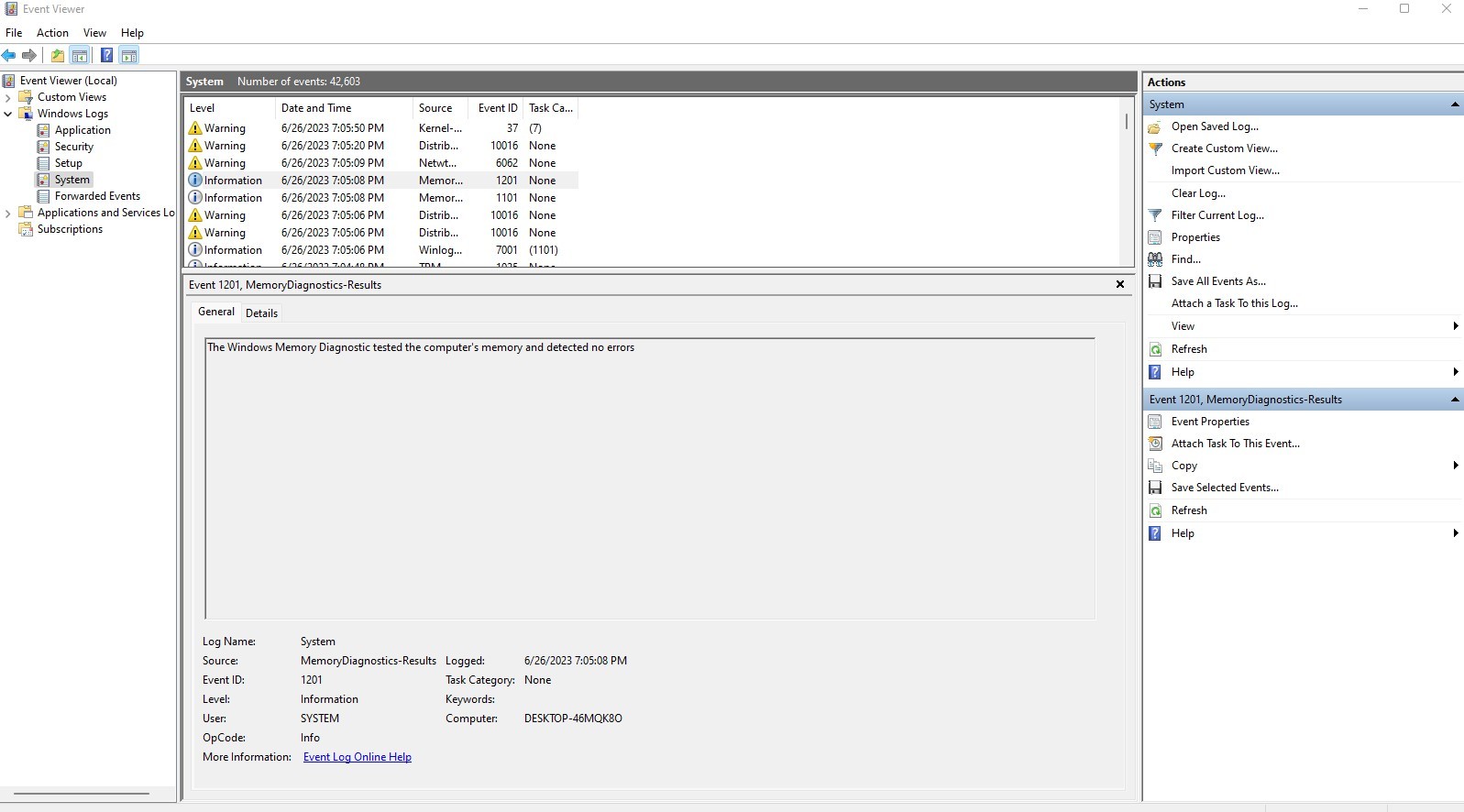Click the Create Custom View funnel icon

click(x=1155, y=148)
